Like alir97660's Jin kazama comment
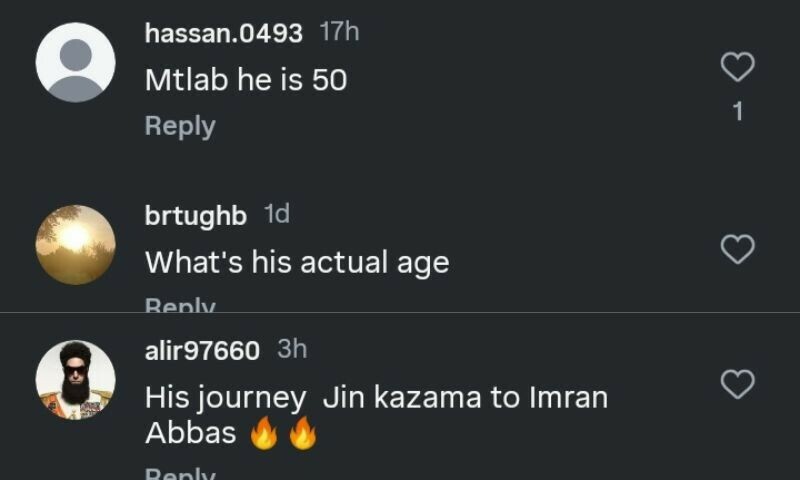The width and height of the screenshot is (800, 480). pyautogui.click(x=737, y=383)
